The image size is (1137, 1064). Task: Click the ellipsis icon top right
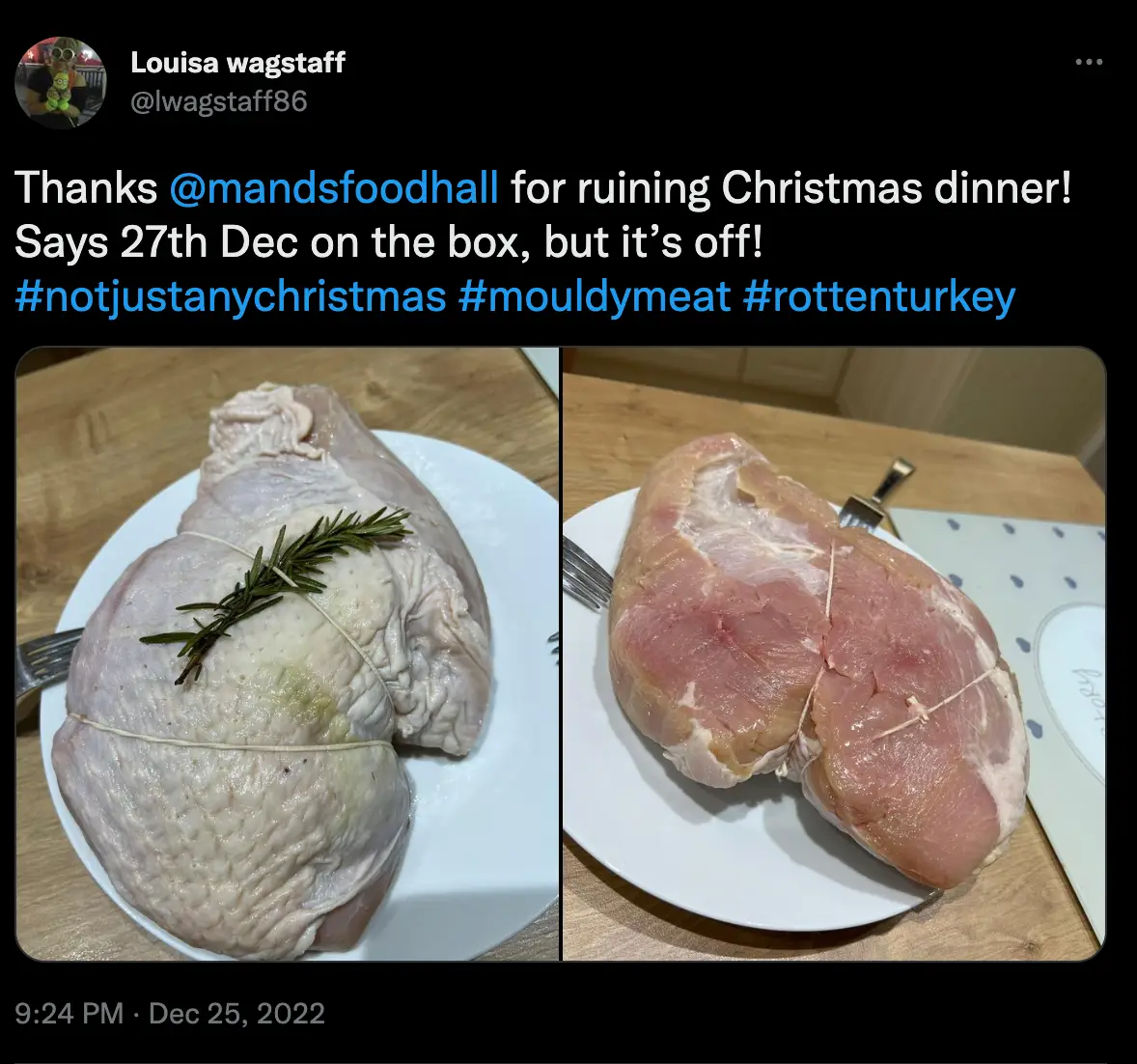pyautogui.click(x=1089, y=60)
